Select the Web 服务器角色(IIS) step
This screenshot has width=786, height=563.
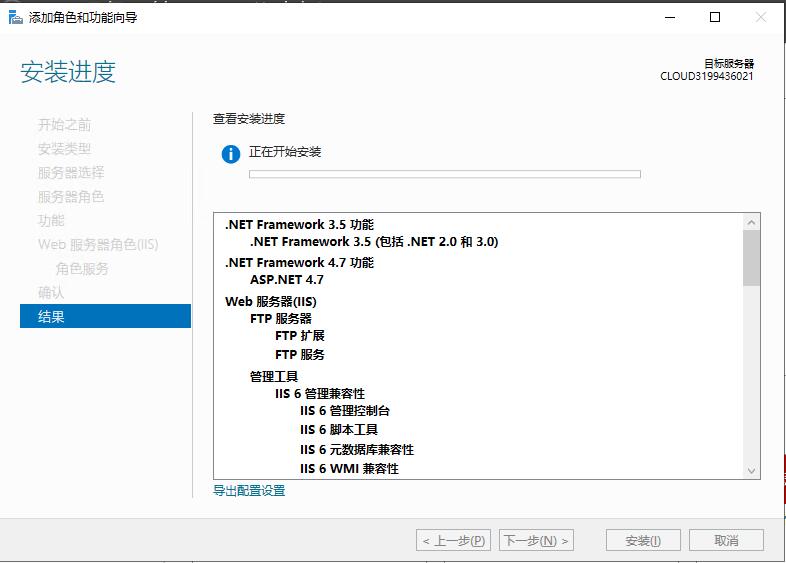coord(98,245)
